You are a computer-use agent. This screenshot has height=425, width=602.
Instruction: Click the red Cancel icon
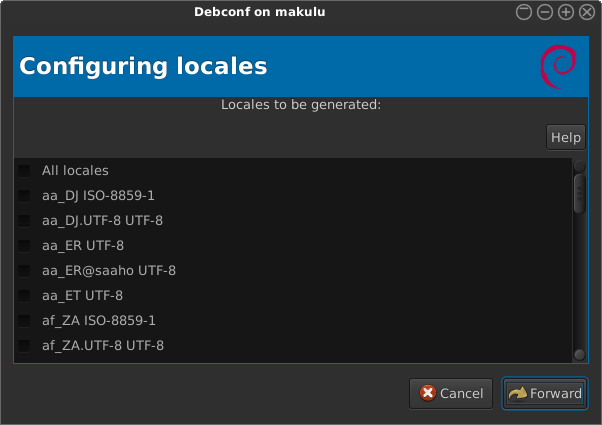tap(428, 393)
